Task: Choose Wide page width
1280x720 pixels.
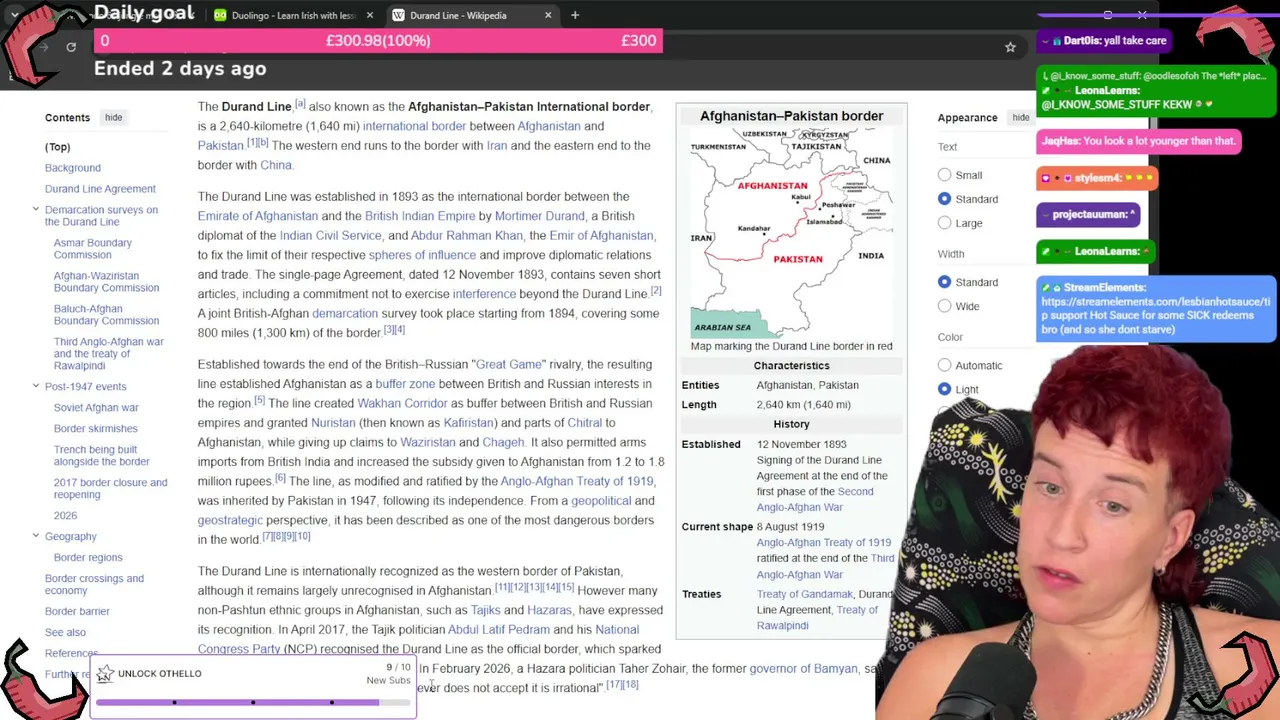Action: coord(944,306)
